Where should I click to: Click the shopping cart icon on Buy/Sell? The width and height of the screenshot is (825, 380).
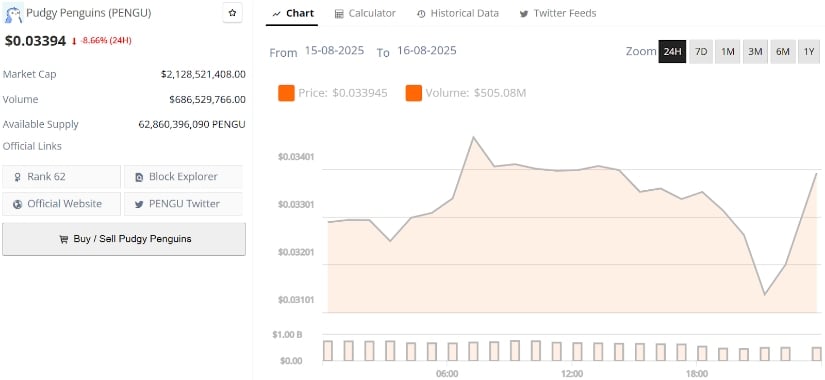coord(64,239)
